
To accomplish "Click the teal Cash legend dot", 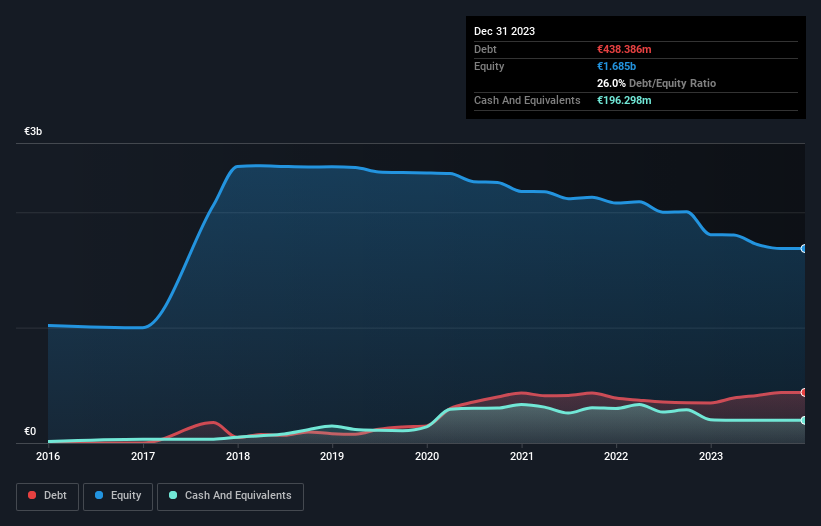I will (173, 495).
